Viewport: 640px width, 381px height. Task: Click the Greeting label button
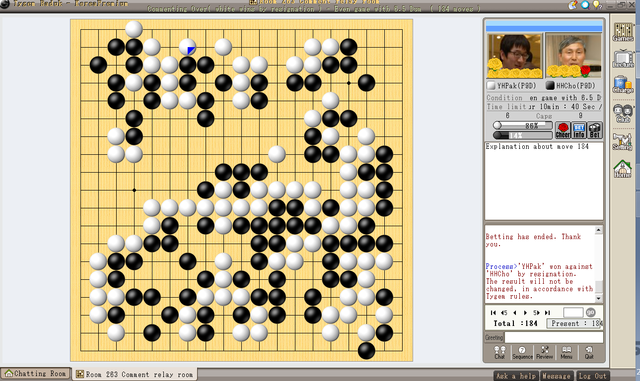click(x=494, y=337)
